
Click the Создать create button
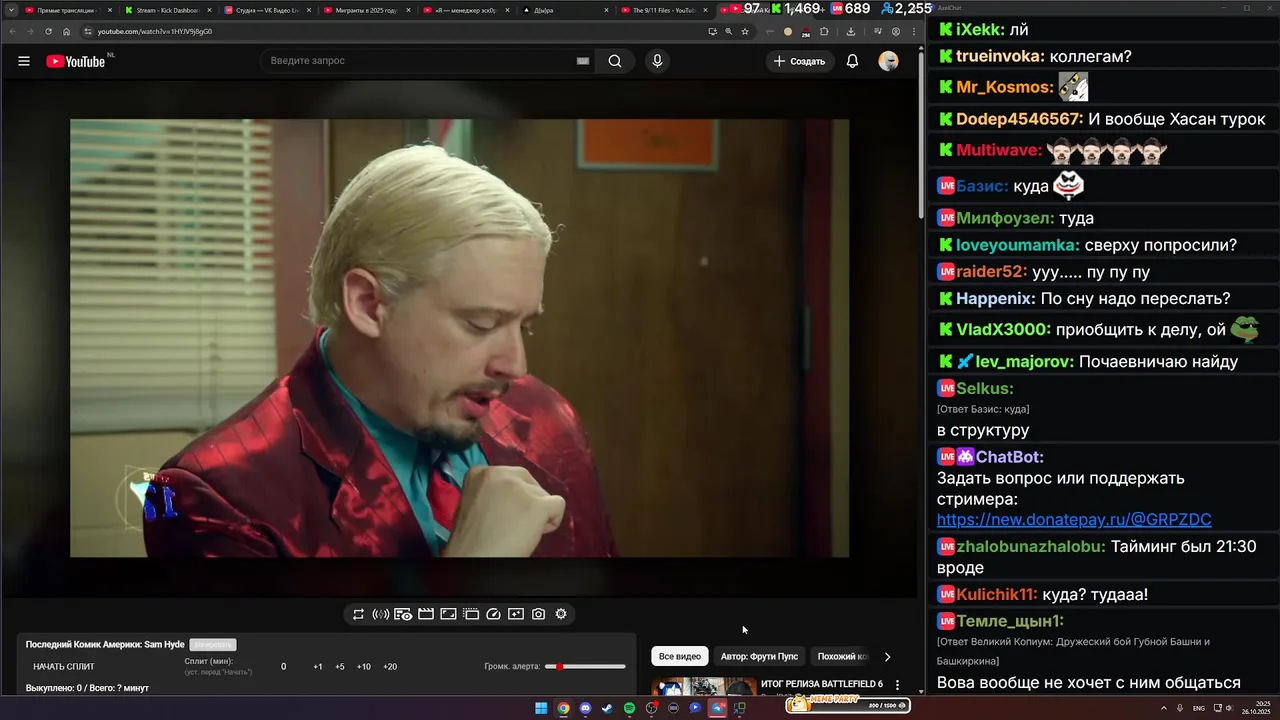(799, 61)
